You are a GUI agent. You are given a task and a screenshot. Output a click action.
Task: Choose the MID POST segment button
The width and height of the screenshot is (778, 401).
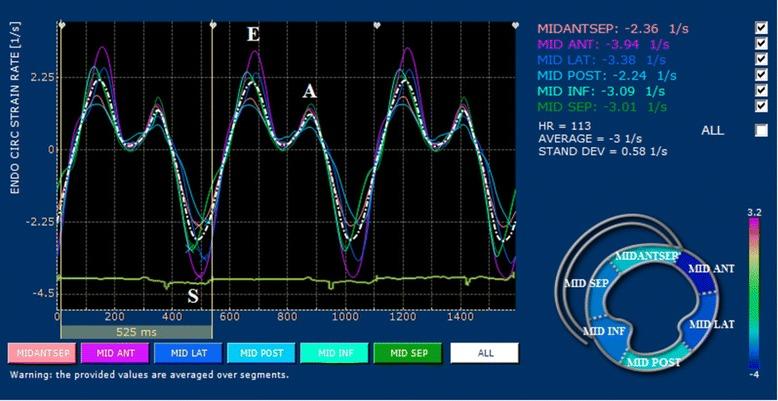click(253, 353)
